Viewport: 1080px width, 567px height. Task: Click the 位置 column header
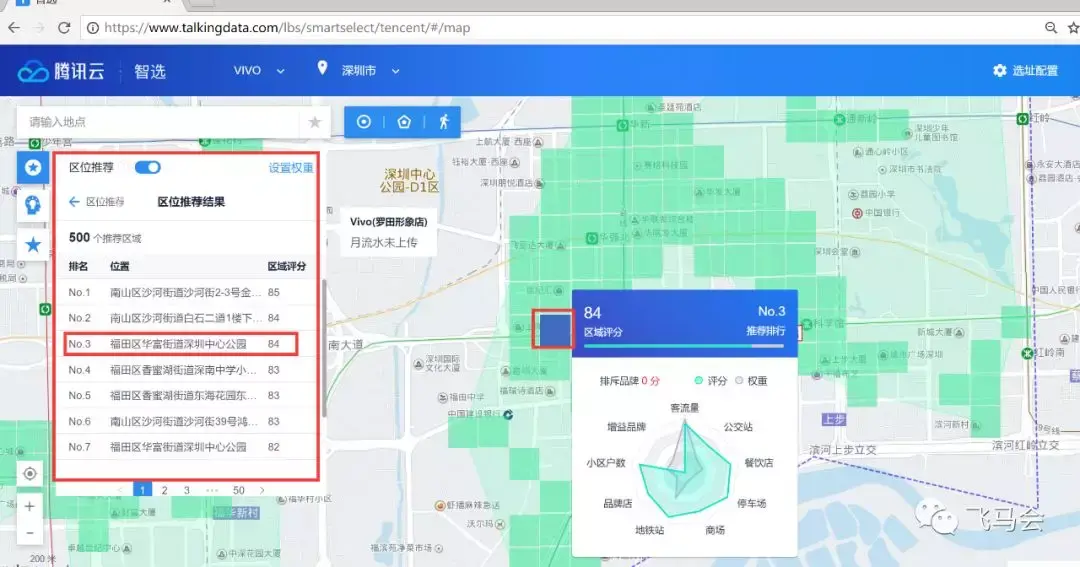119,266
